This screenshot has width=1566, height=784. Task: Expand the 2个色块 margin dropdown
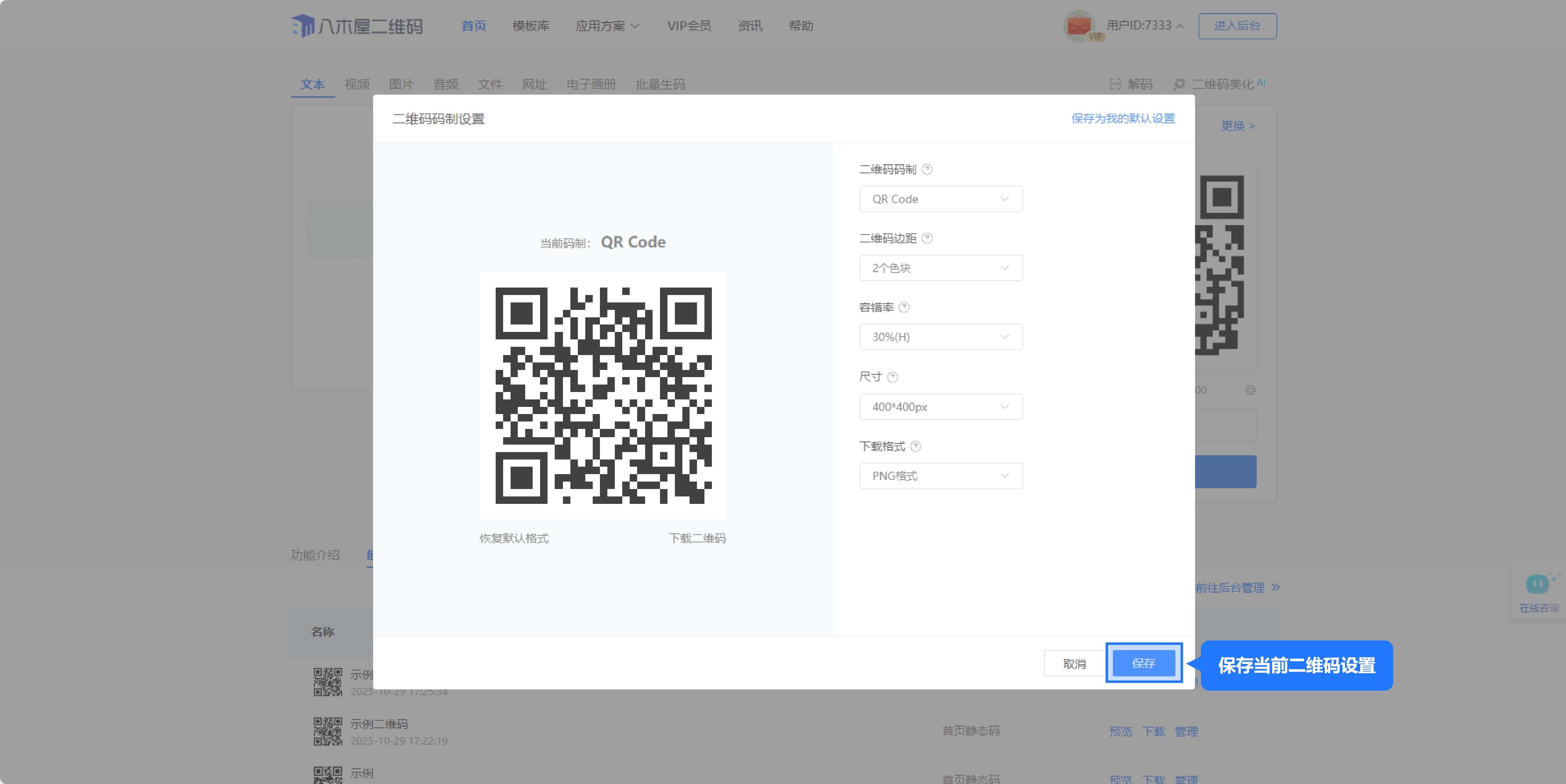pyautogui.click(x=941, y=268)
